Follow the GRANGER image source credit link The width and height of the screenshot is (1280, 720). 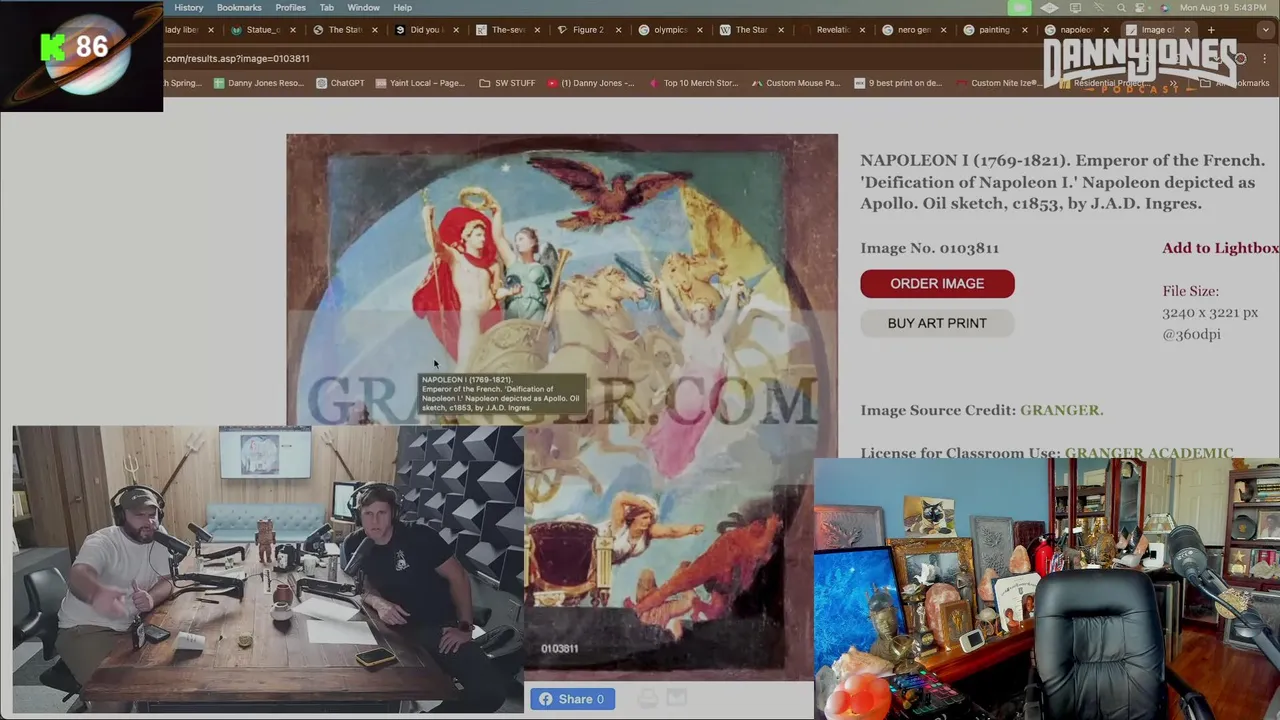coord(1061,410)
